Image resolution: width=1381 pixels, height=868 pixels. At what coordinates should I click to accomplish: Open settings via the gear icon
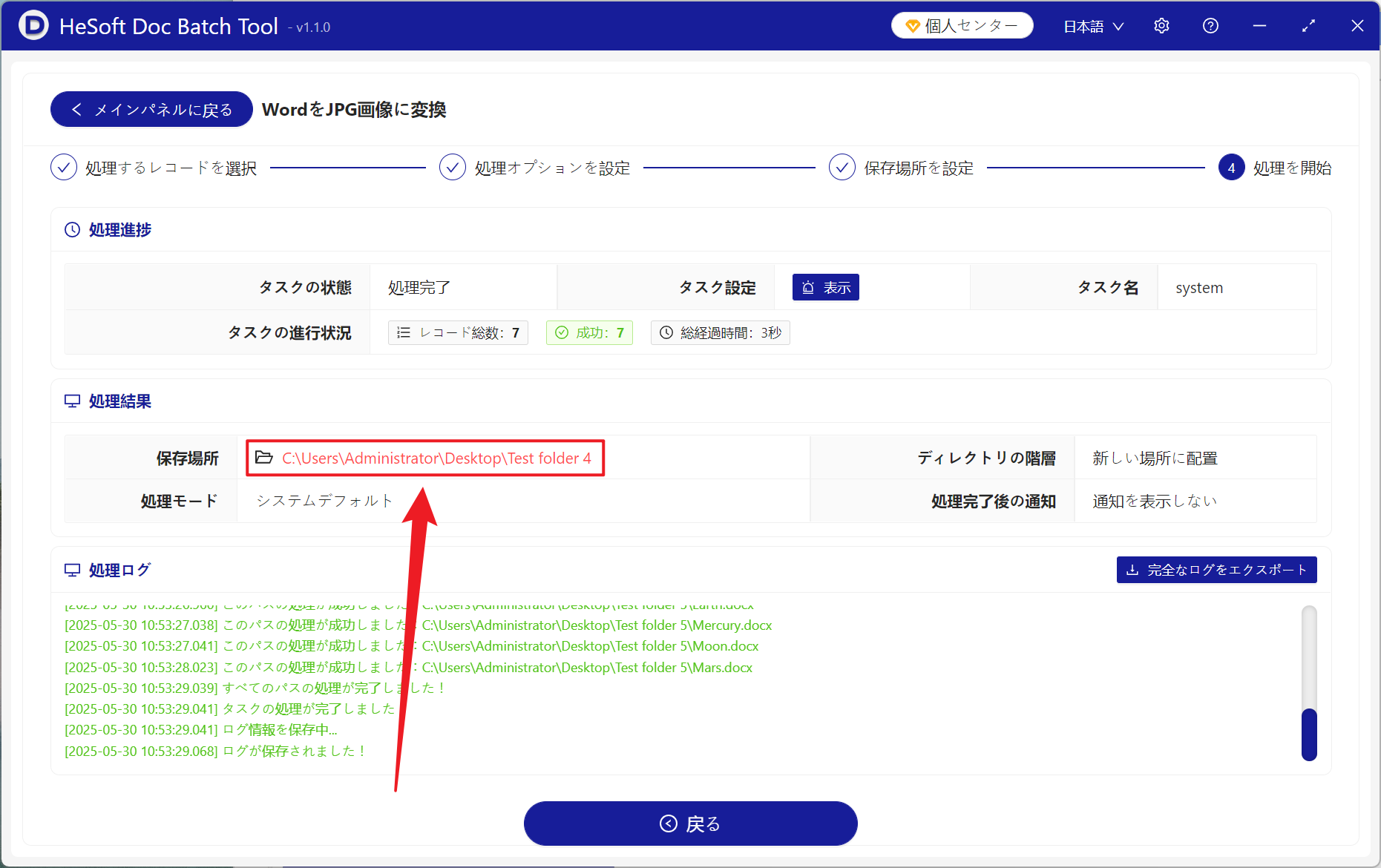click(x=1161, y=26)
